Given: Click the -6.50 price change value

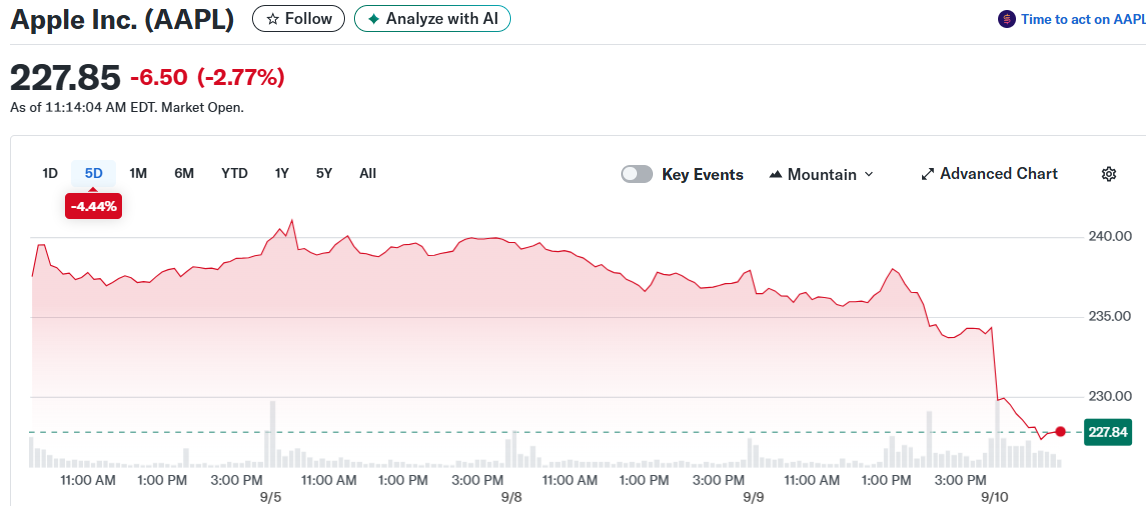Looking at the screenshot, I should 159,77.
